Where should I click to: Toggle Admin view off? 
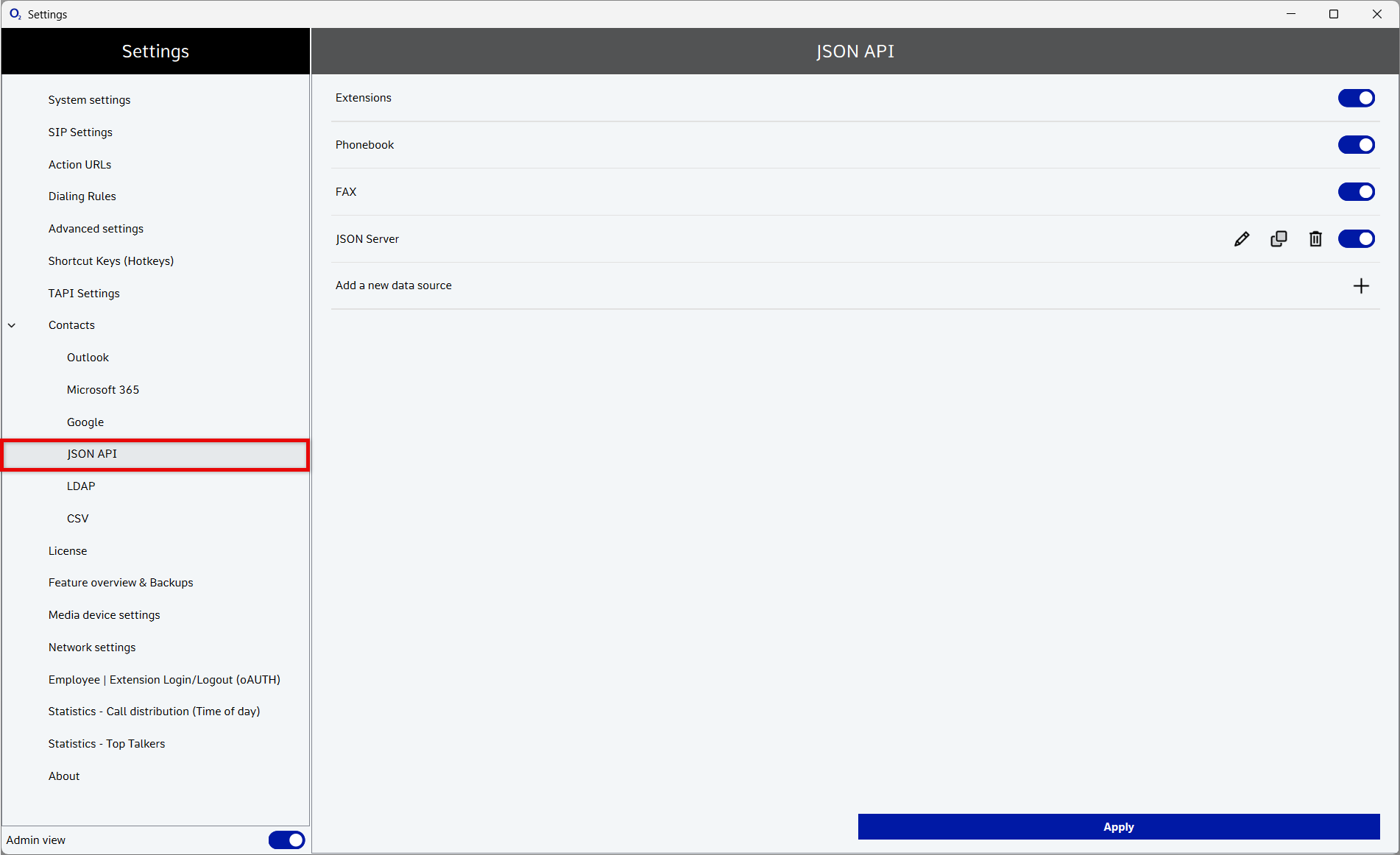[x=286, y=840]
